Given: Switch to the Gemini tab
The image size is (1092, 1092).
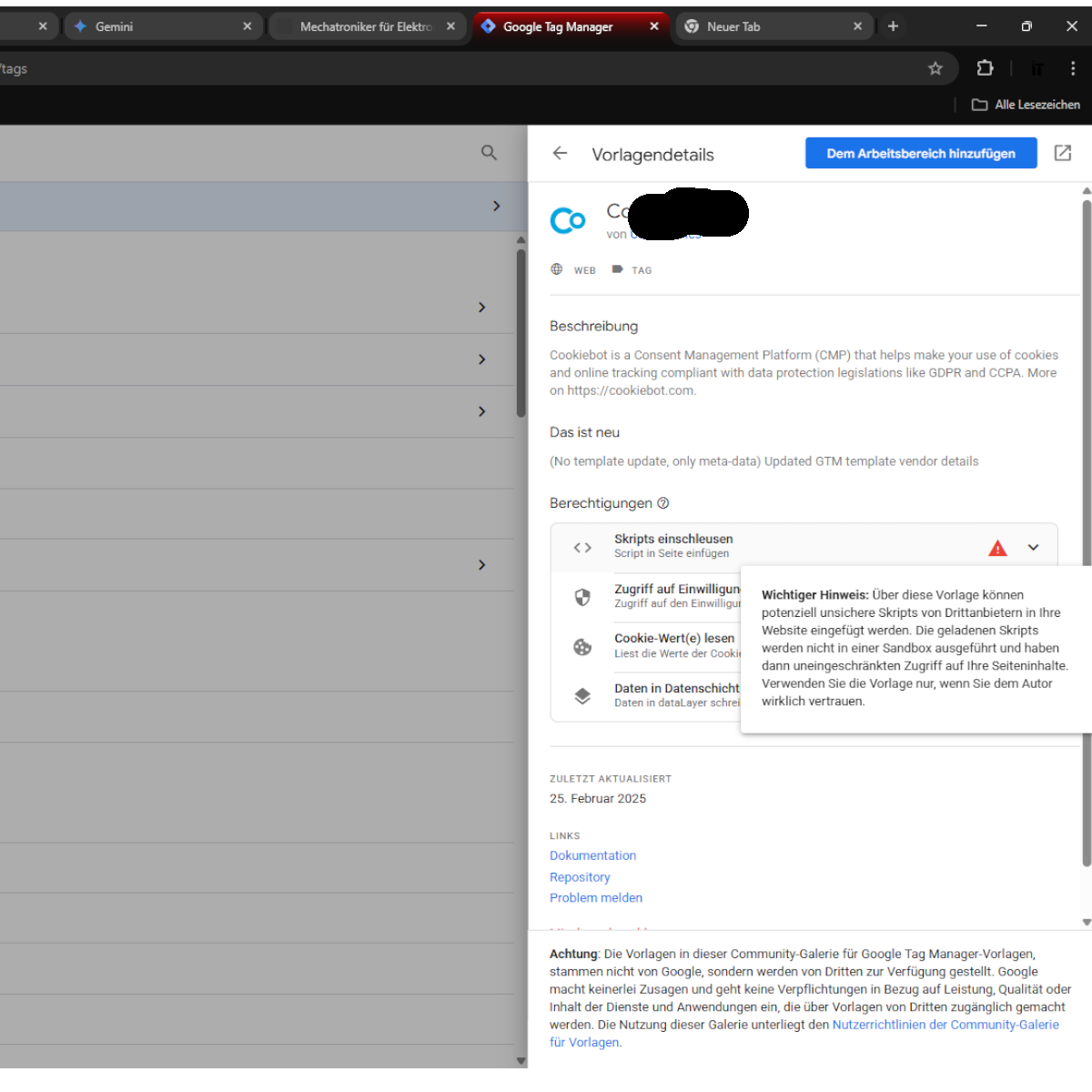Looking at the screenshot, I should coord(164,26).
